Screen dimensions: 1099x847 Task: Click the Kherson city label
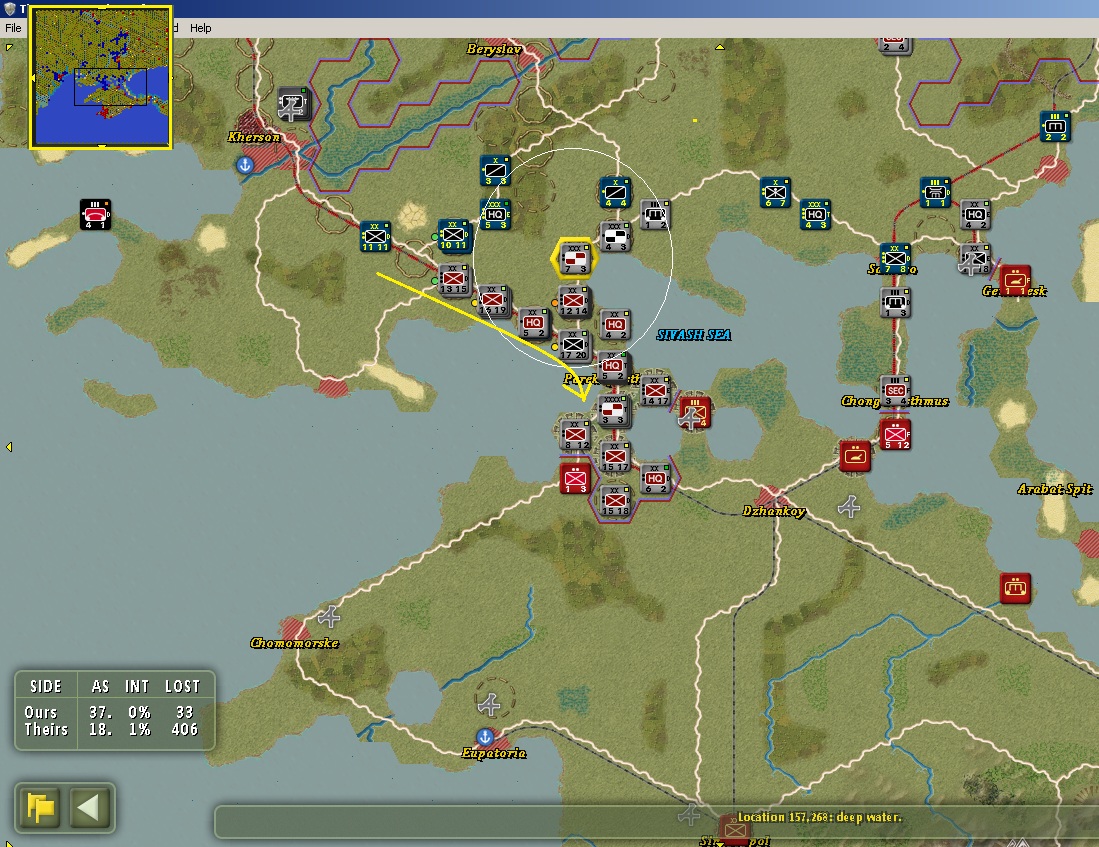click(x=254, y=137)
